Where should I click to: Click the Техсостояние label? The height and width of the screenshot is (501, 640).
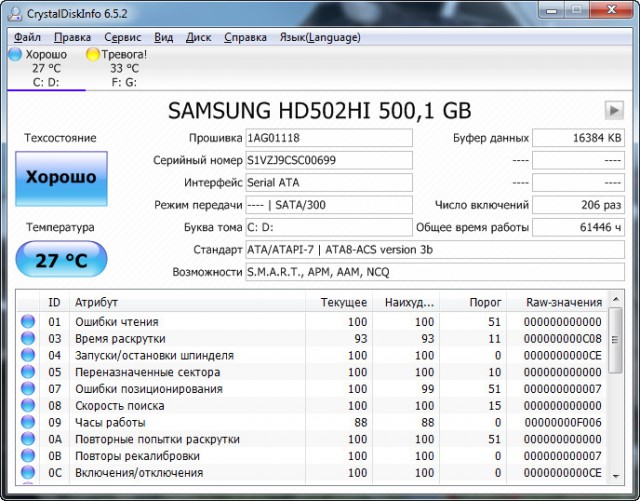pyautogui.click(x=60, y=138)
